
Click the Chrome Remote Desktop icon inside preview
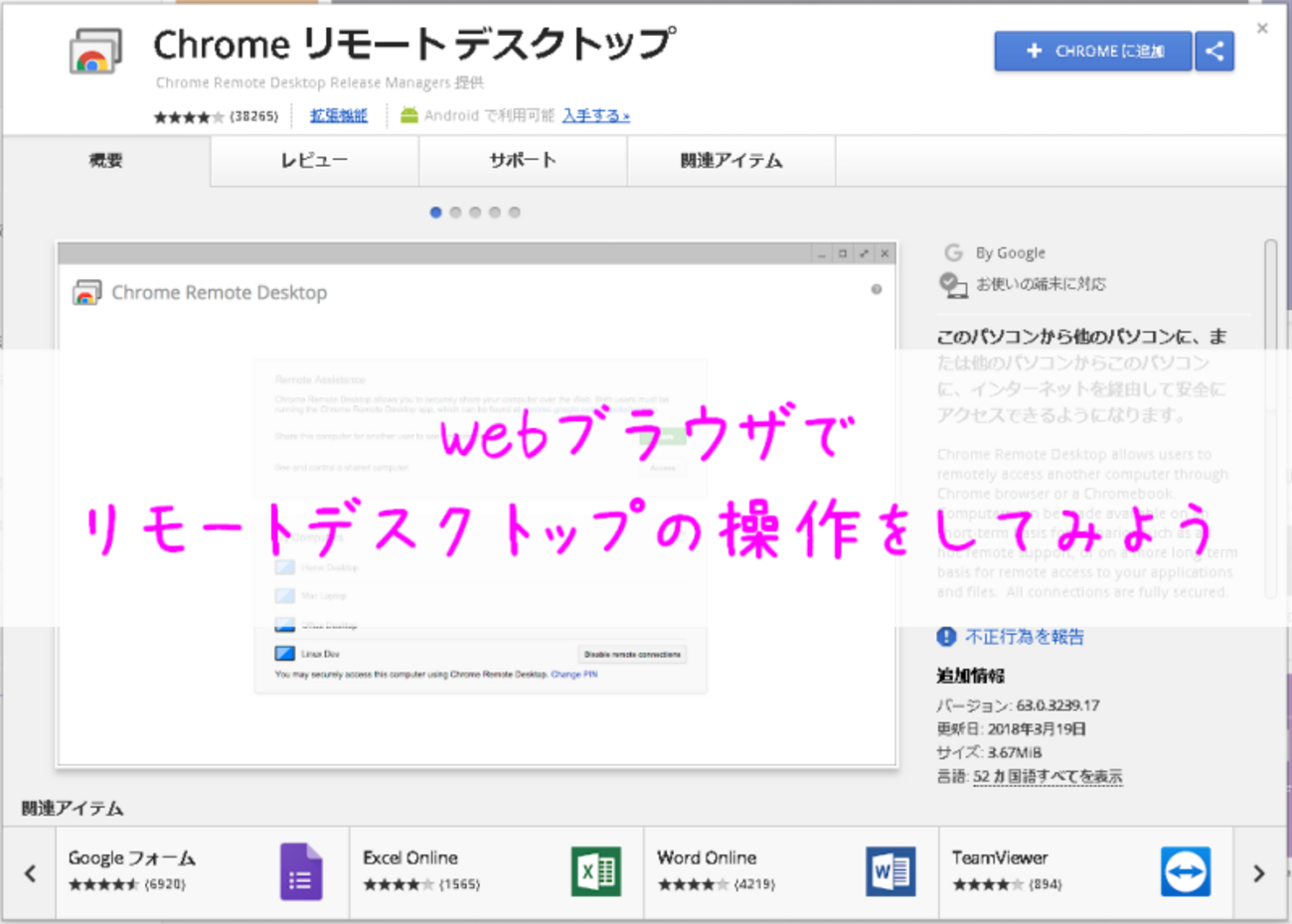point(87,293)
